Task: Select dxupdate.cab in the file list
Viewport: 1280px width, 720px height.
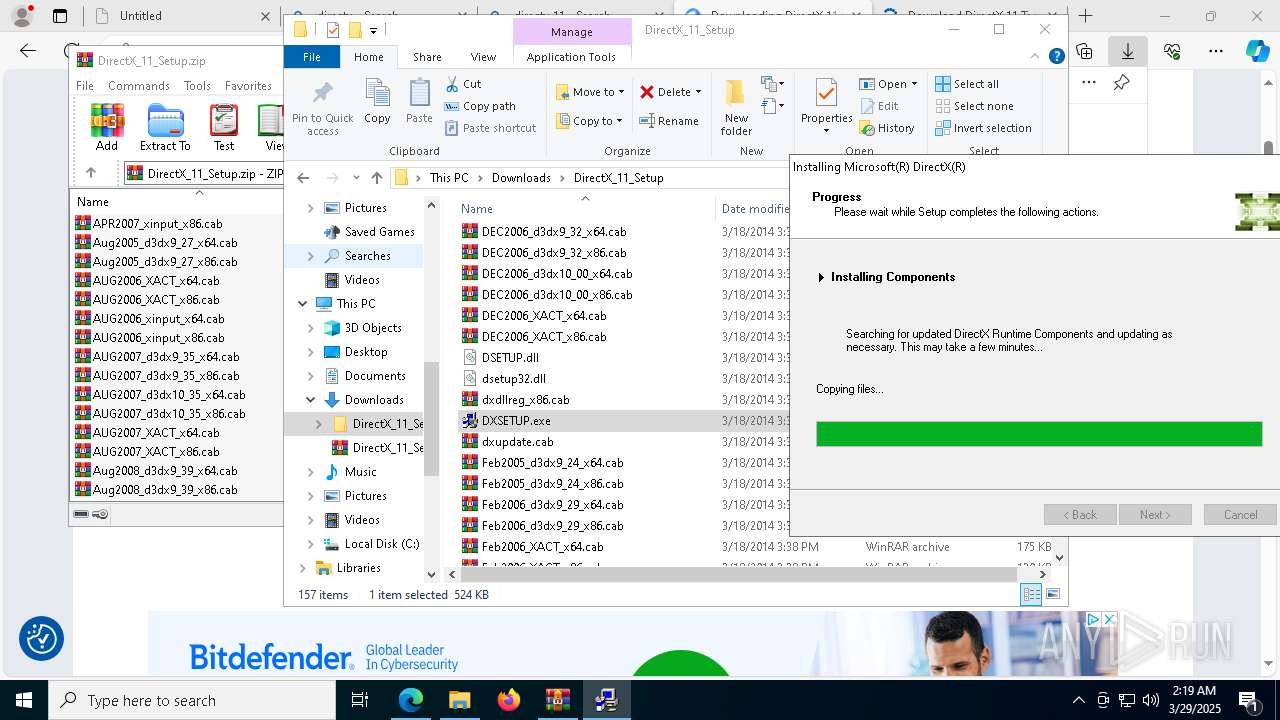Action: (x=517, y=442)
